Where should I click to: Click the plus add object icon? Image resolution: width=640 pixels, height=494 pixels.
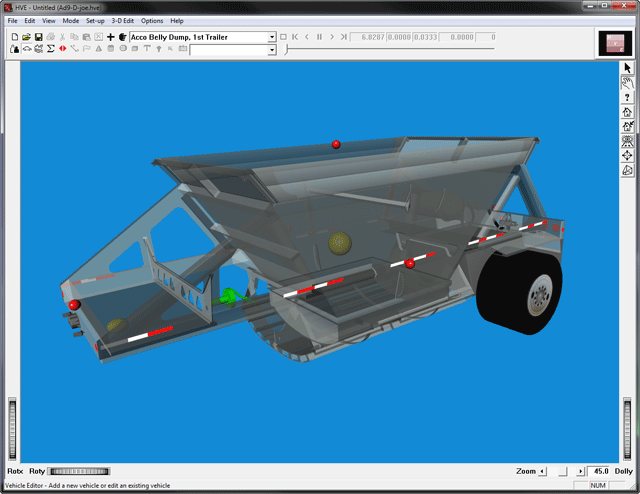[x=110, y=37]
